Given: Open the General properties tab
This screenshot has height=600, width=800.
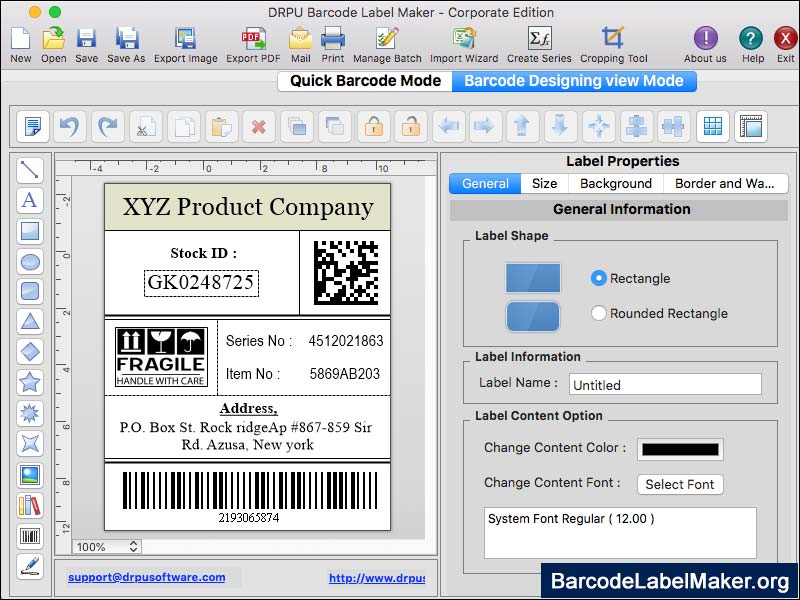Looking at the screenshot, I should [x=485, y=184].
